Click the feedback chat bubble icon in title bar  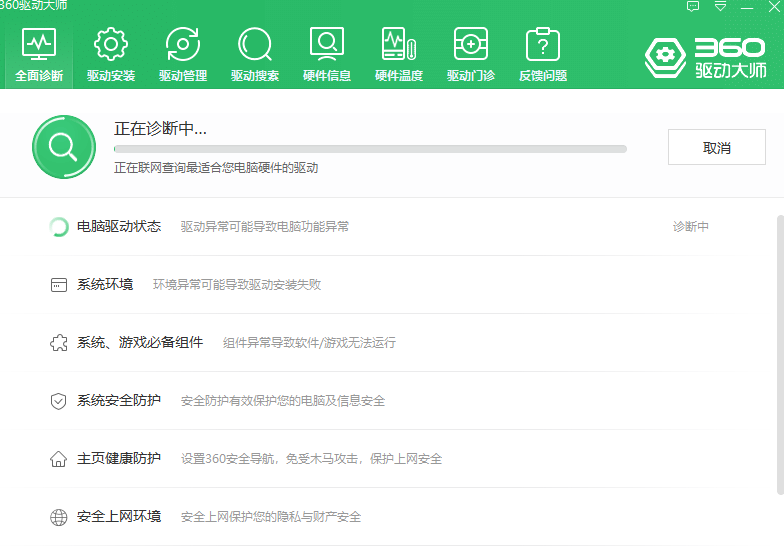pos(693,6)
